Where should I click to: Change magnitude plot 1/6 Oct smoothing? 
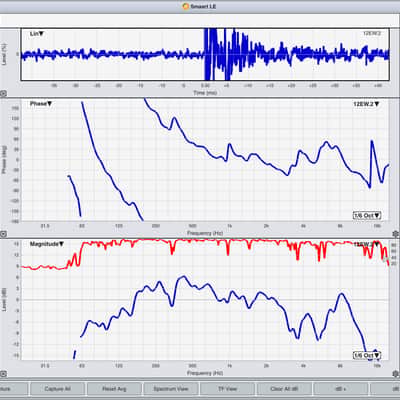point(367,355)
